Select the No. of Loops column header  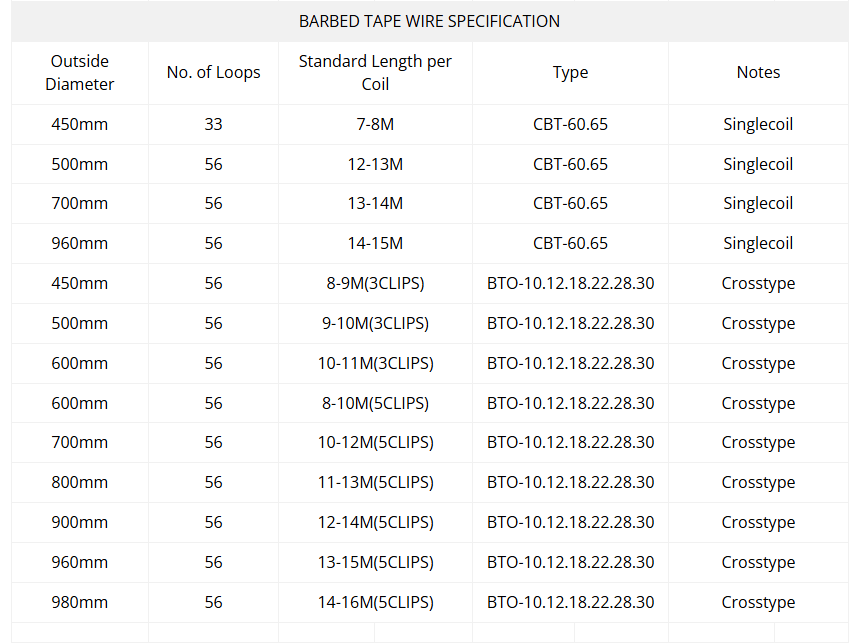(x=213, y=72)
